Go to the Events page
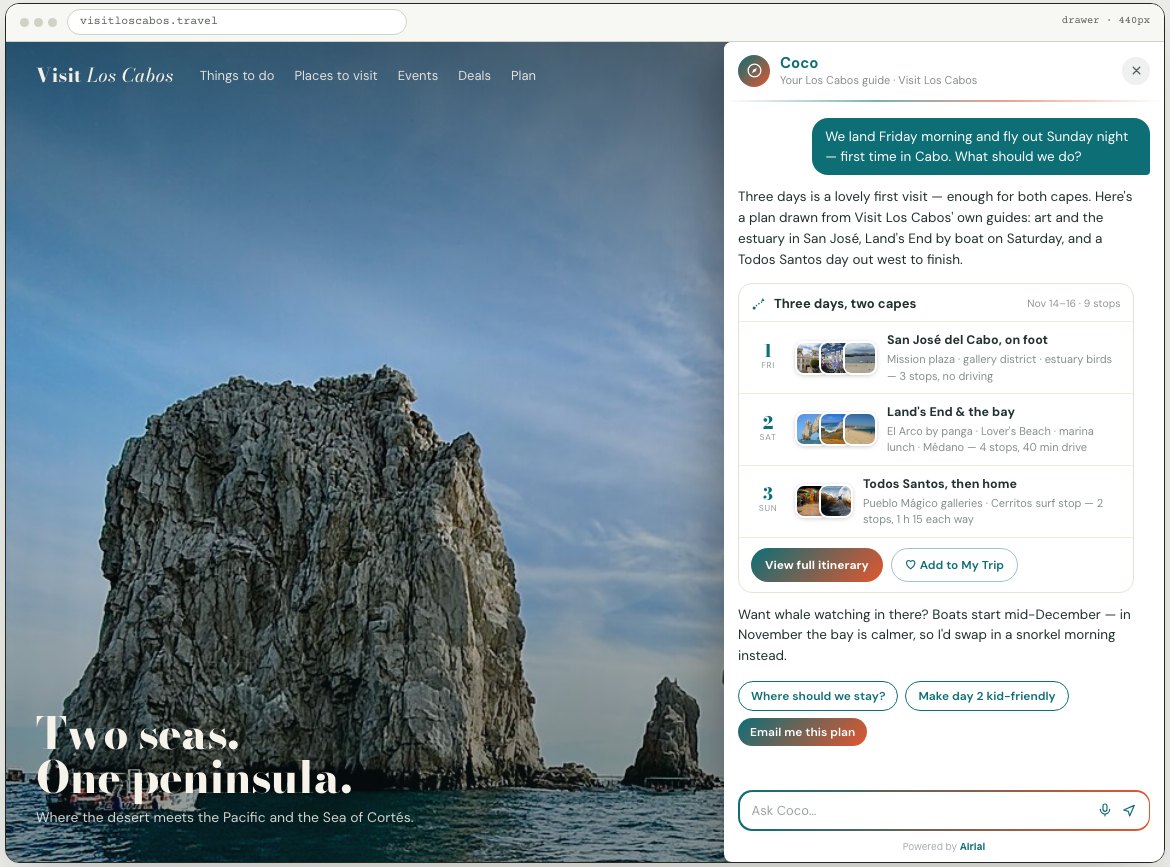Image resolution: width=1170 pixels, height=867 pixels. (x=418, y=75)
